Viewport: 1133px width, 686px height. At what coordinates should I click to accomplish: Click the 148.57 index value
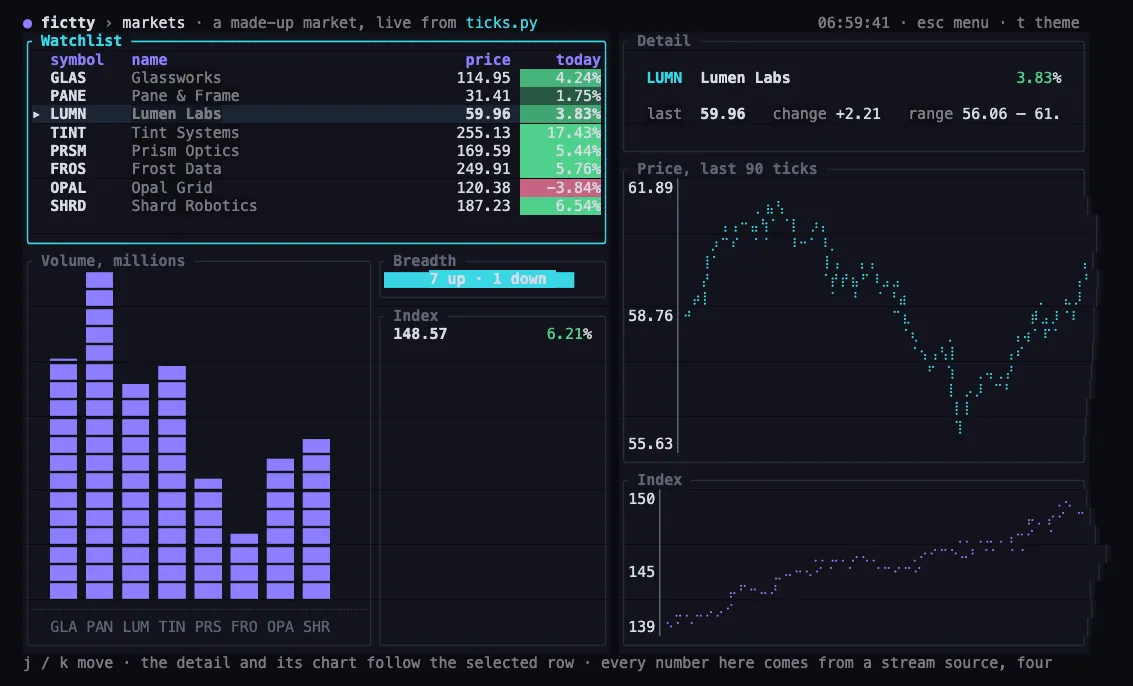(420, 333)
